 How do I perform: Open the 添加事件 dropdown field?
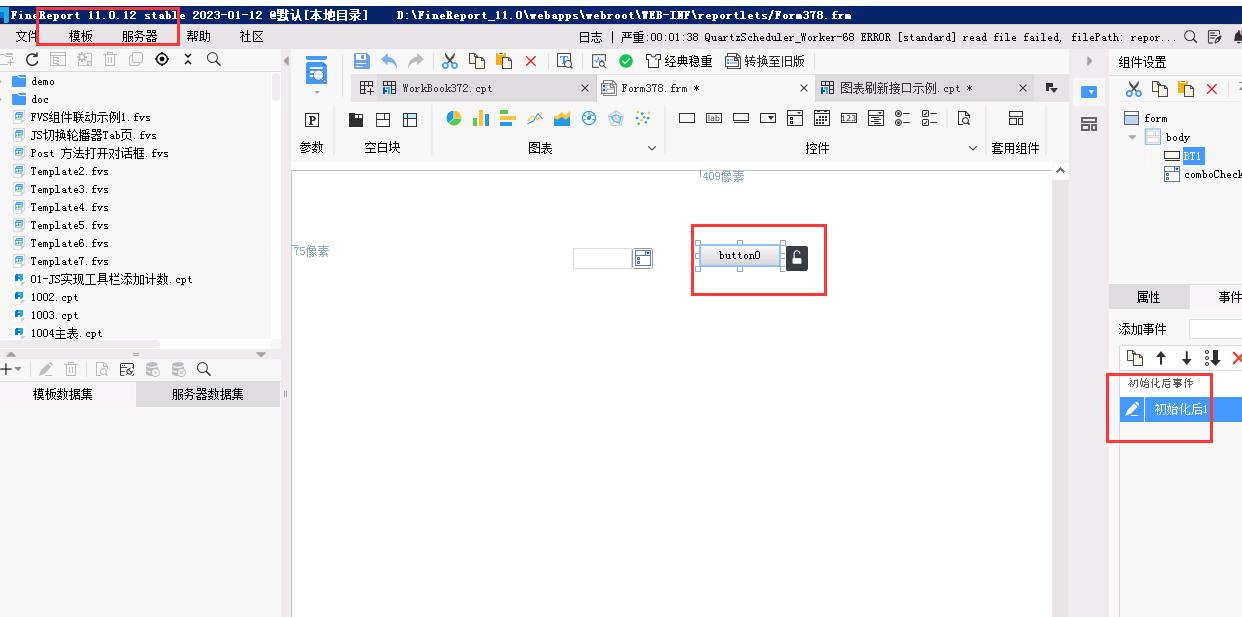[x=1215, y=329]
